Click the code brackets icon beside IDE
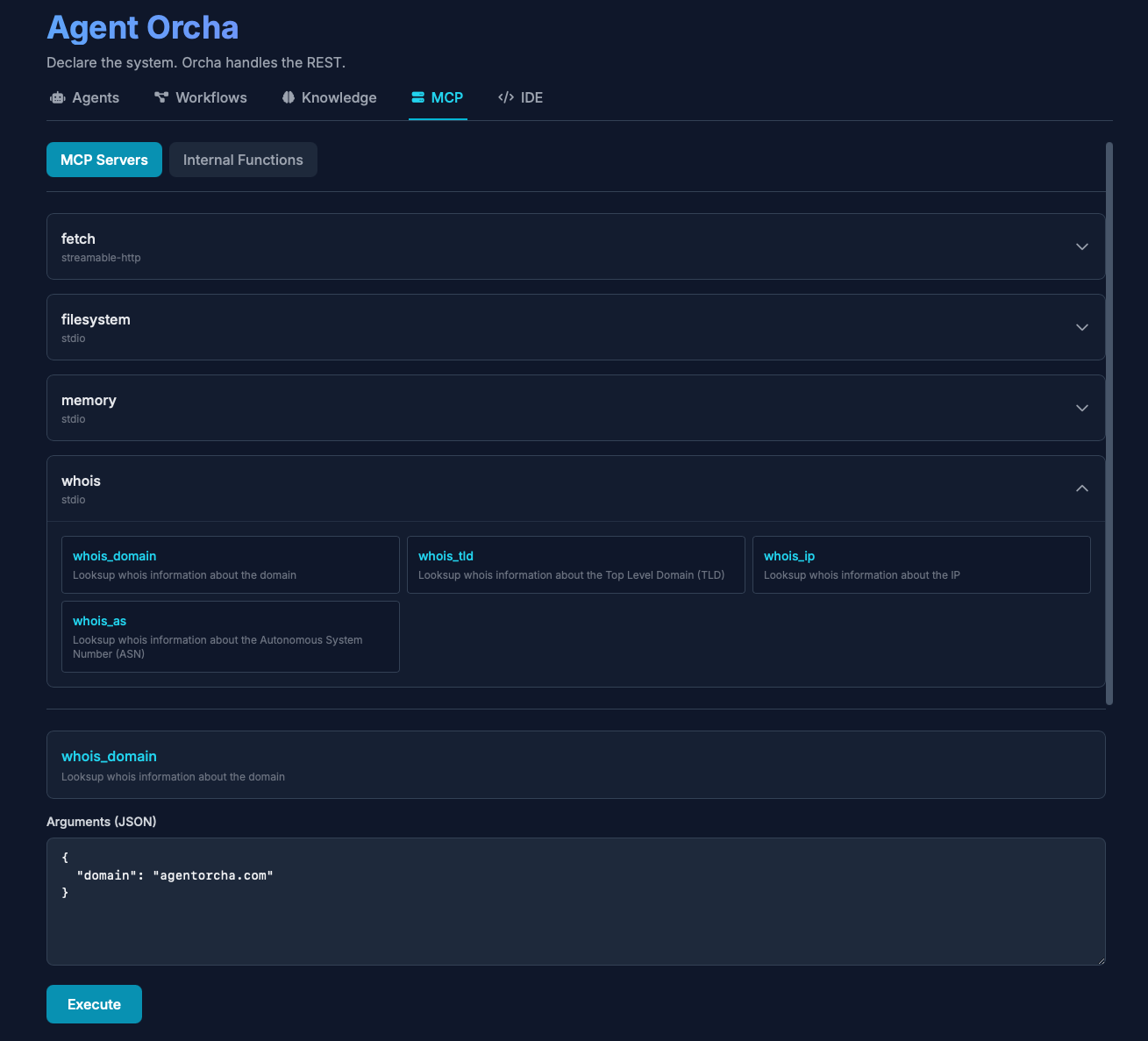This screenshot has height=1041, width=1148. (x=506, y=97)
